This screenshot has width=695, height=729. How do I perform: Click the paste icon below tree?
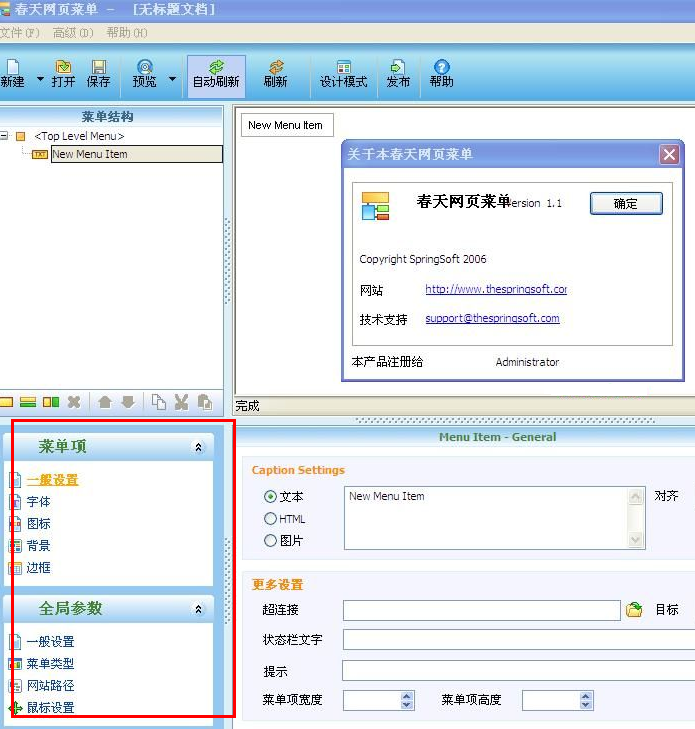click(x=205, y=402)
